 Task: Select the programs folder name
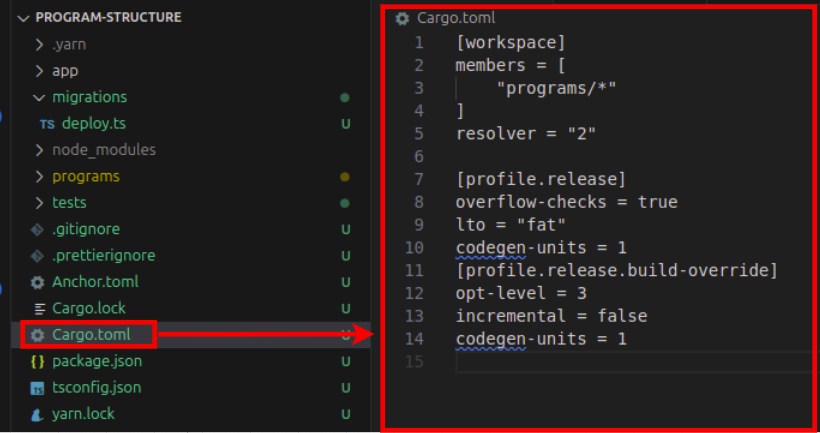tap(86, 176)
